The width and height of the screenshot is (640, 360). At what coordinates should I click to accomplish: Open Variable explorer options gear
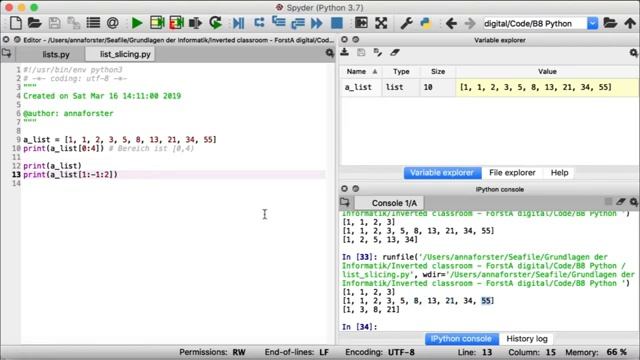(633, 53)
